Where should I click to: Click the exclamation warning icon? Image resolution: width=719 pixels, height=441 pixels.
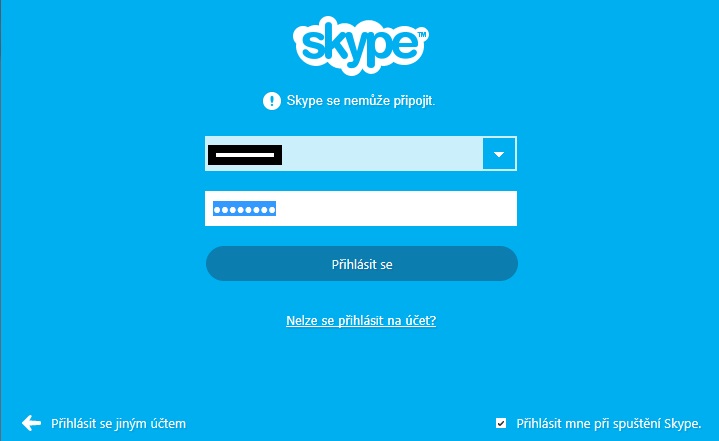coord(272,100)
